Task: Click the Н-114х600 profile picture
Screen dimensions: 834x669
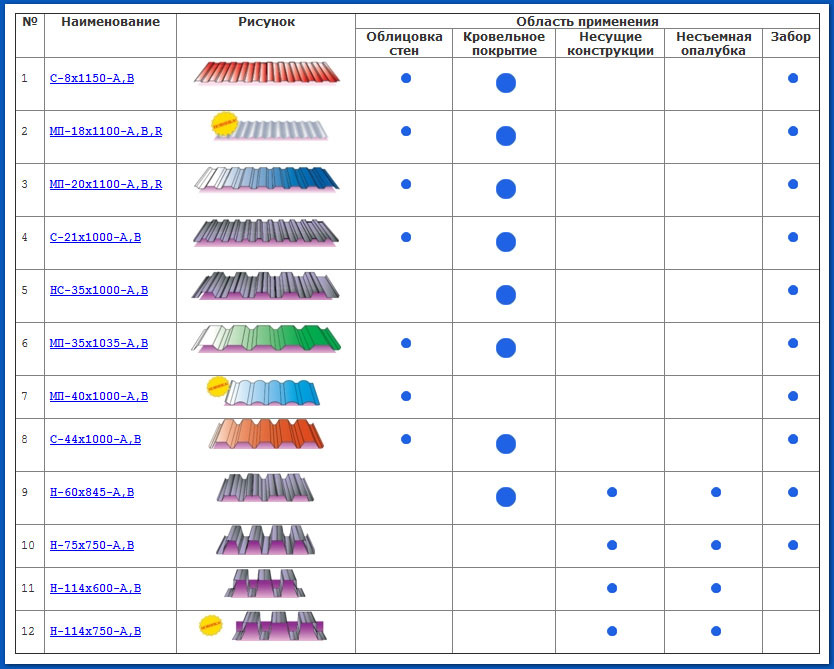Action: (x=265, y=584)
